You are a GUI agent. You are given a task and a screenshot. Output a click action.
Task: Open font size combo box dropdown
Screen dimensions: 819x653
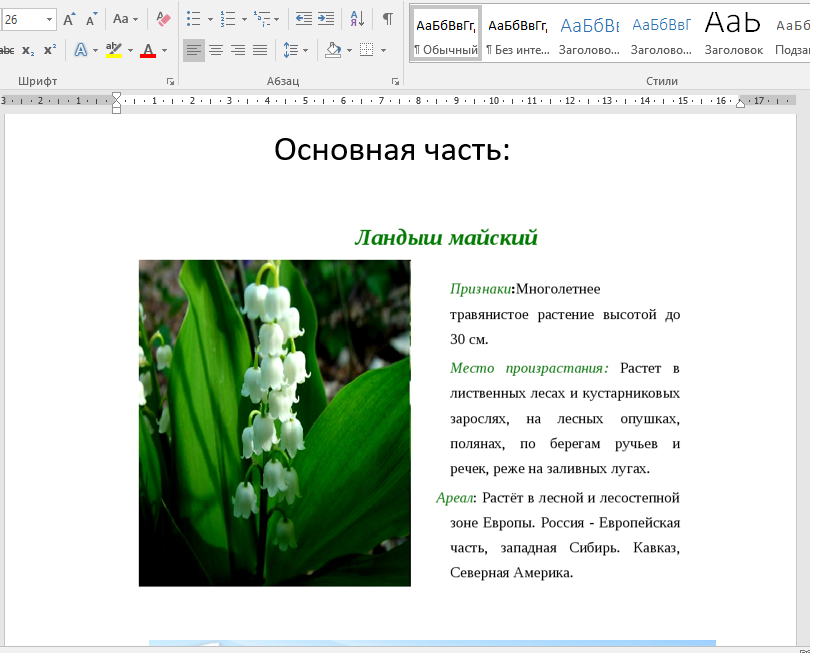click(49, 19)
